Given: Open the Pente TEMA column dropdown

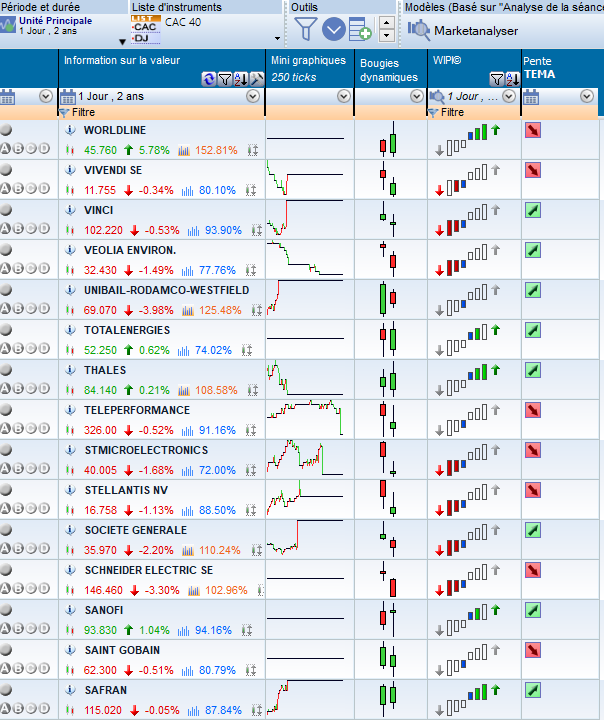Looking at the screenshot, I should point(587,96).
